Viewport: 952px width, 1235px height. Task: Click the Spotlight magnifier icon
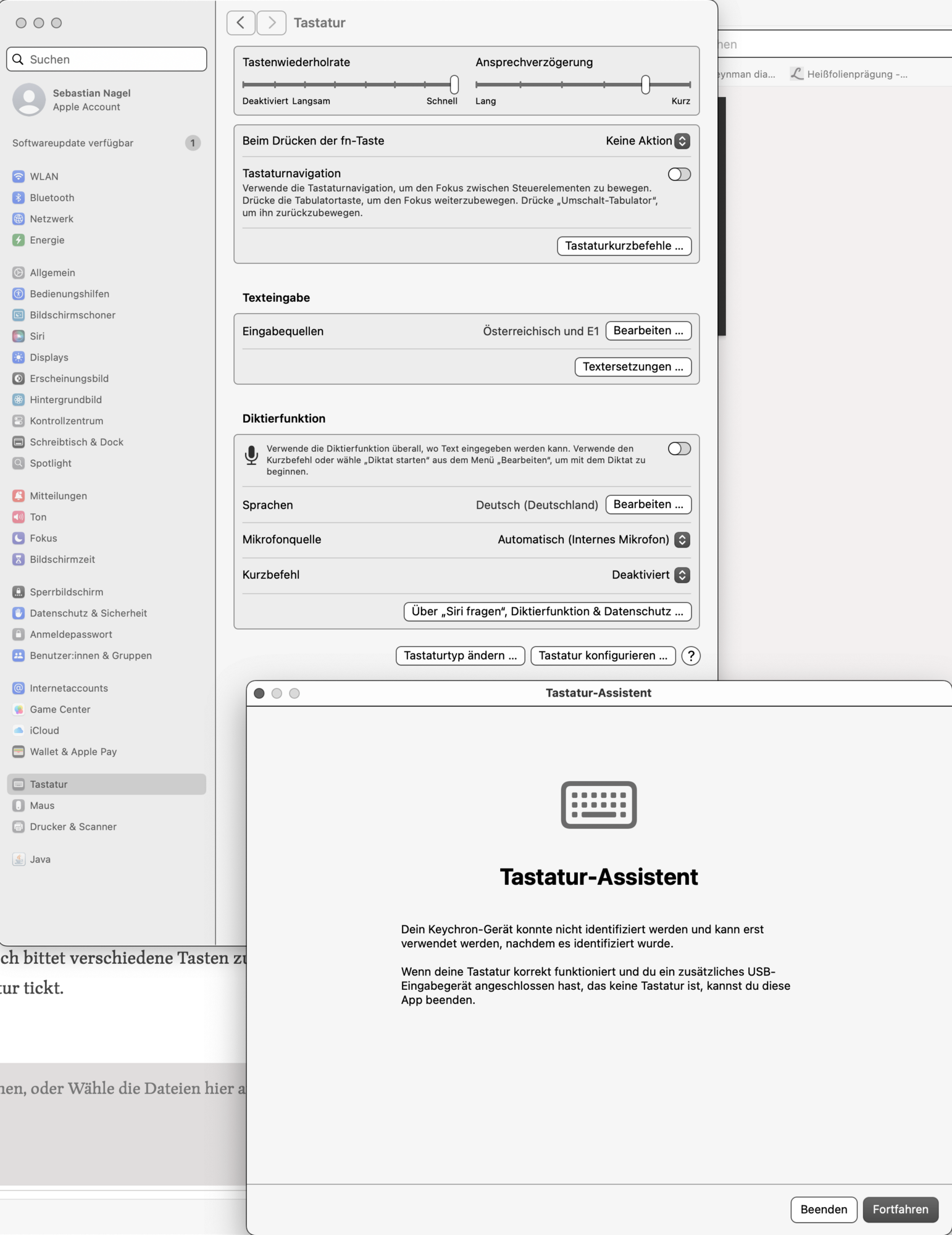coord(19,463)
